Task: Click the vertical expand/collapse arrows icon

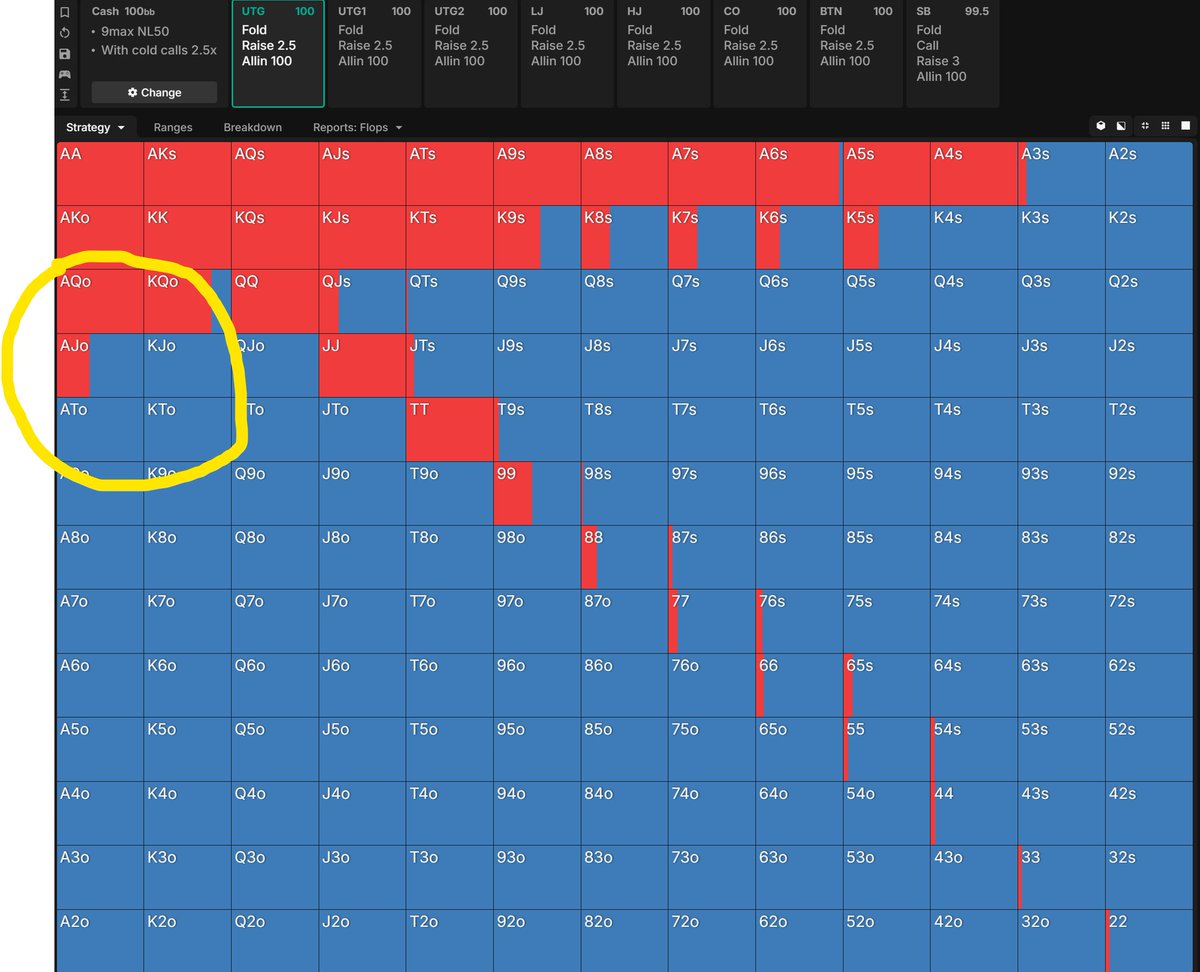Action: click(65, 95)
